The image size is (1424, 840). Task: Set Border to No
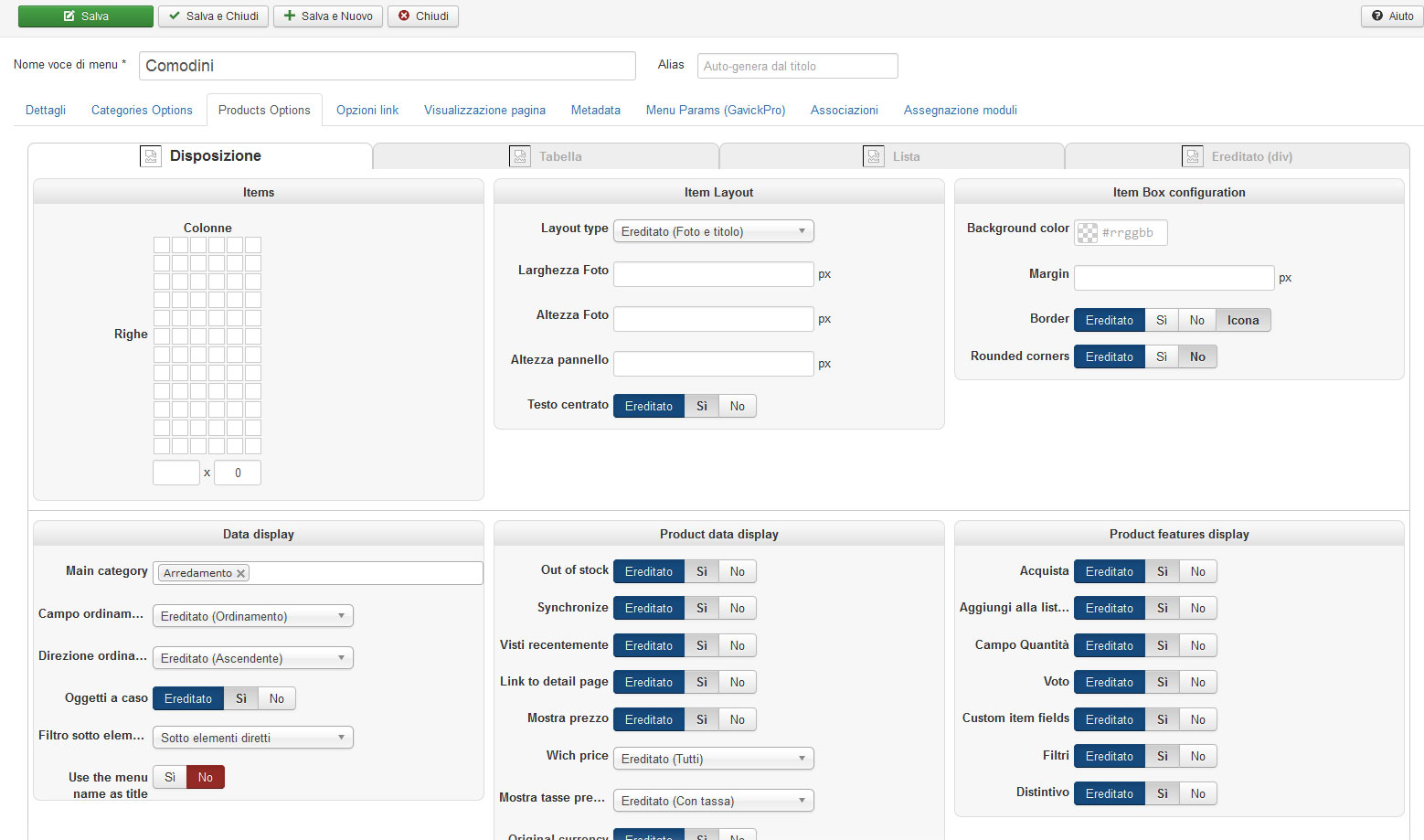click(1197, 320)
